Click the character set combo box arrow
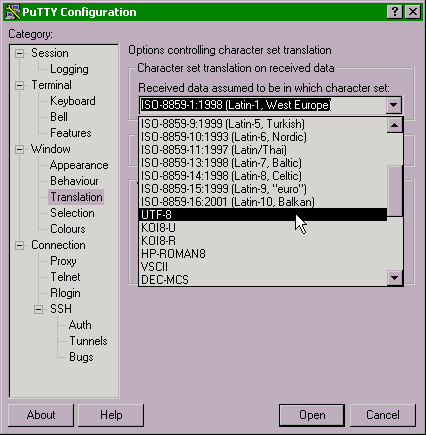 (393, 105)
